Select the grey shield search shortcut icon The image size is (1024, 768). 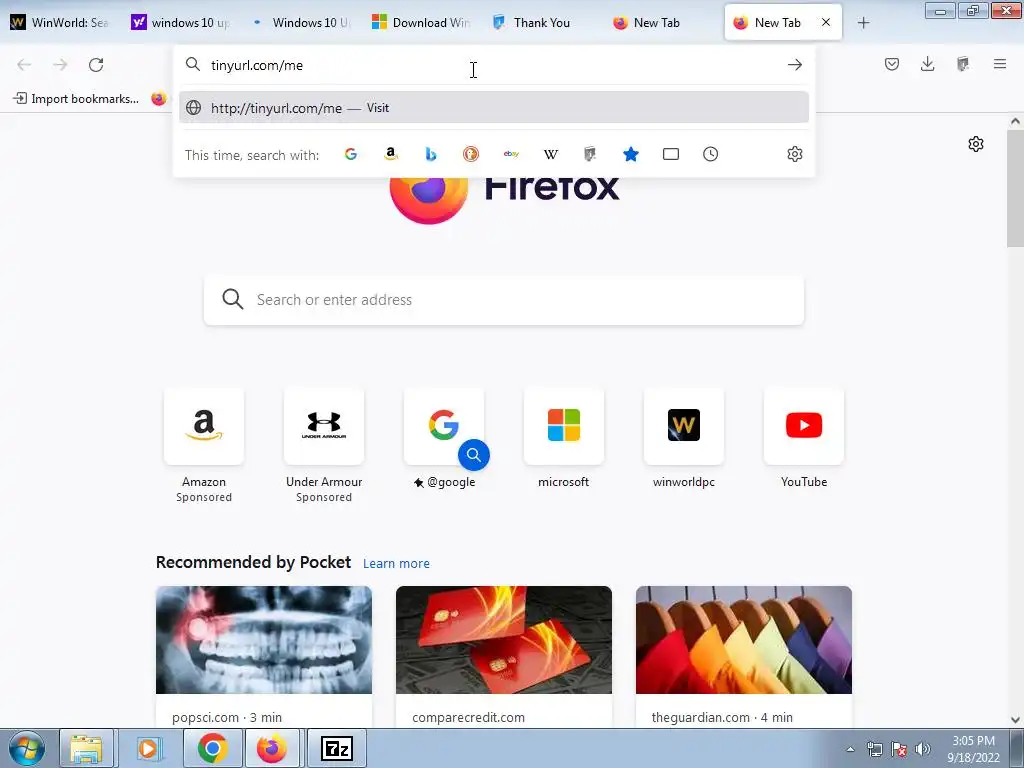pos(590,154)
